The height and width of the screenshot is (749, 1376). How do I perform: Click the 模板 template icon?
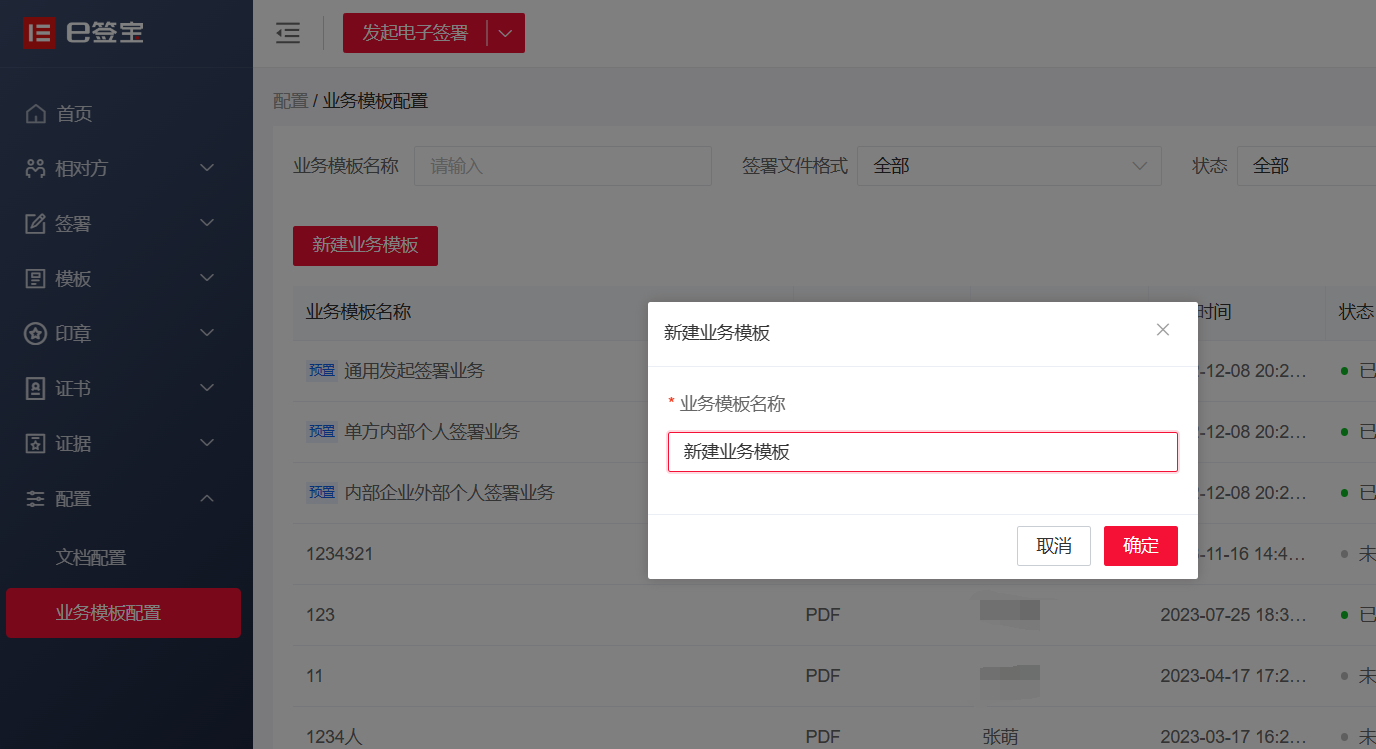pos(36,279)
